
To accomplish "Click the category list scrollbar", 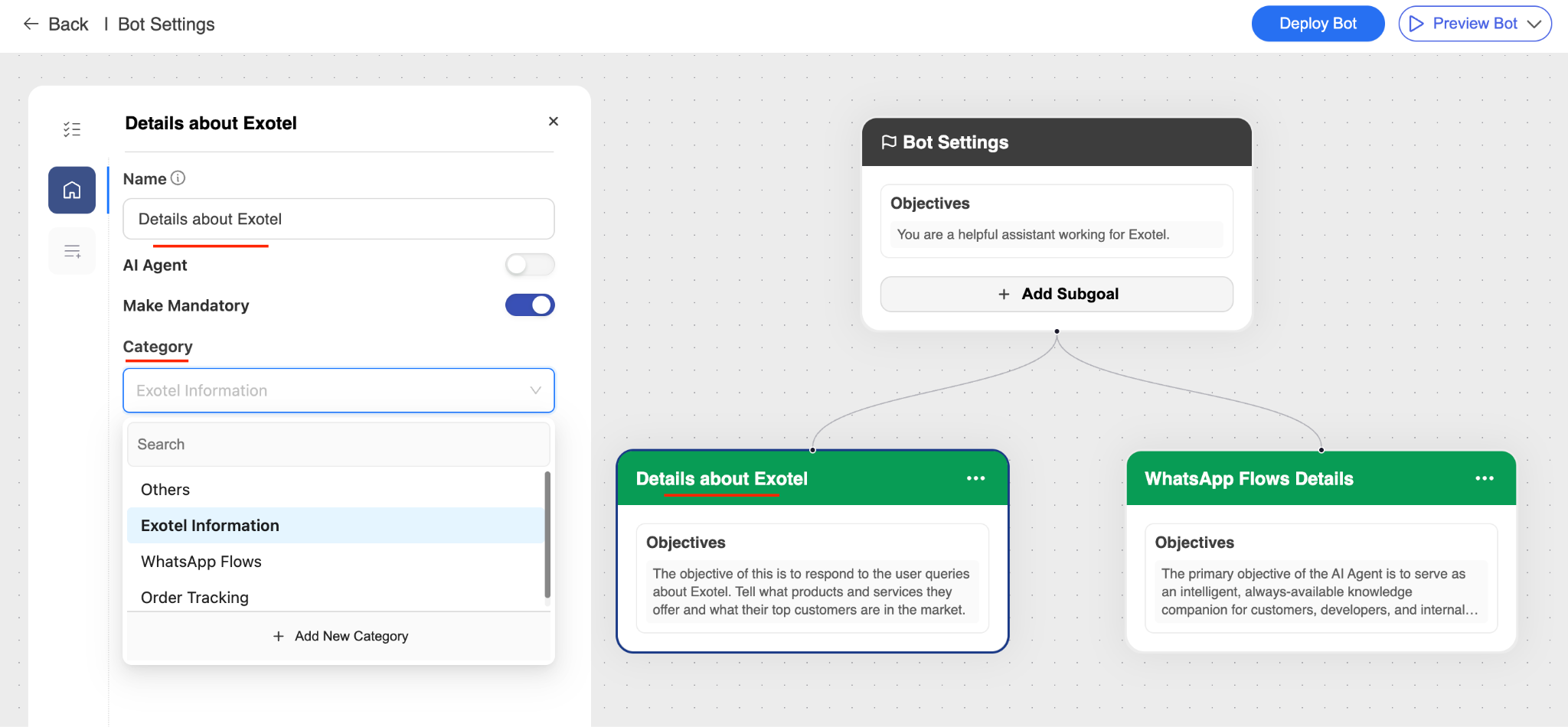I will [547, 535].
